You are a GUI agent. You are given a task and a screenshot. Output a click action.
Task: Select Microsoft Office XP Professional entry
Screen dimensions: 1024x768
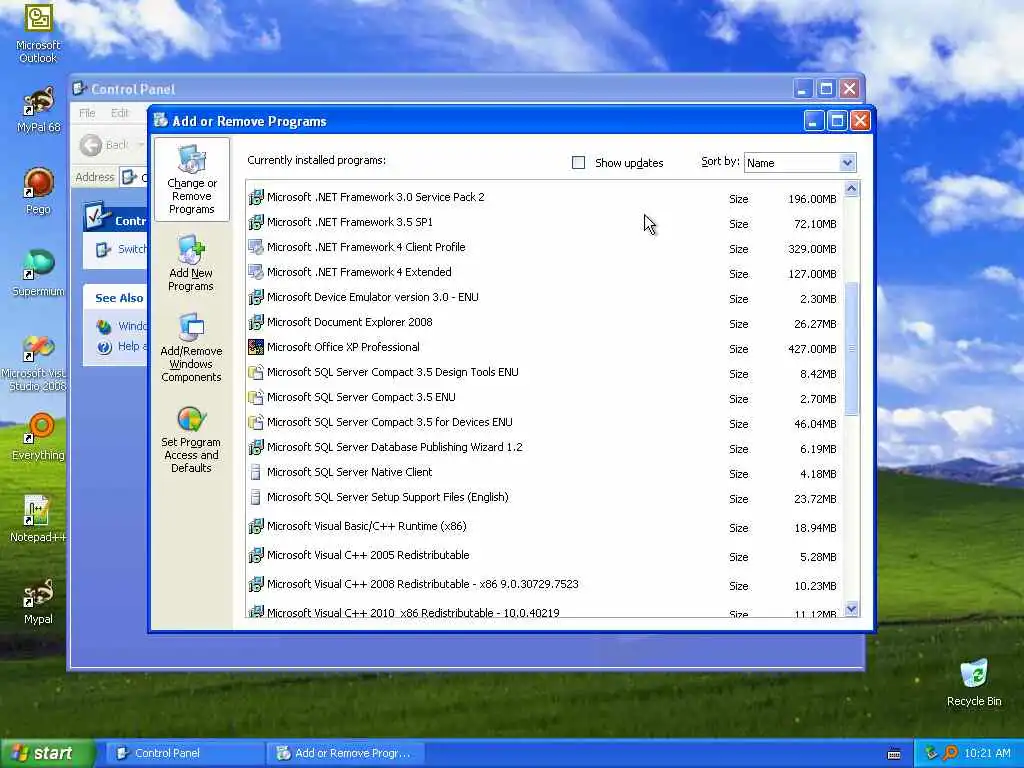pos(544,347)
